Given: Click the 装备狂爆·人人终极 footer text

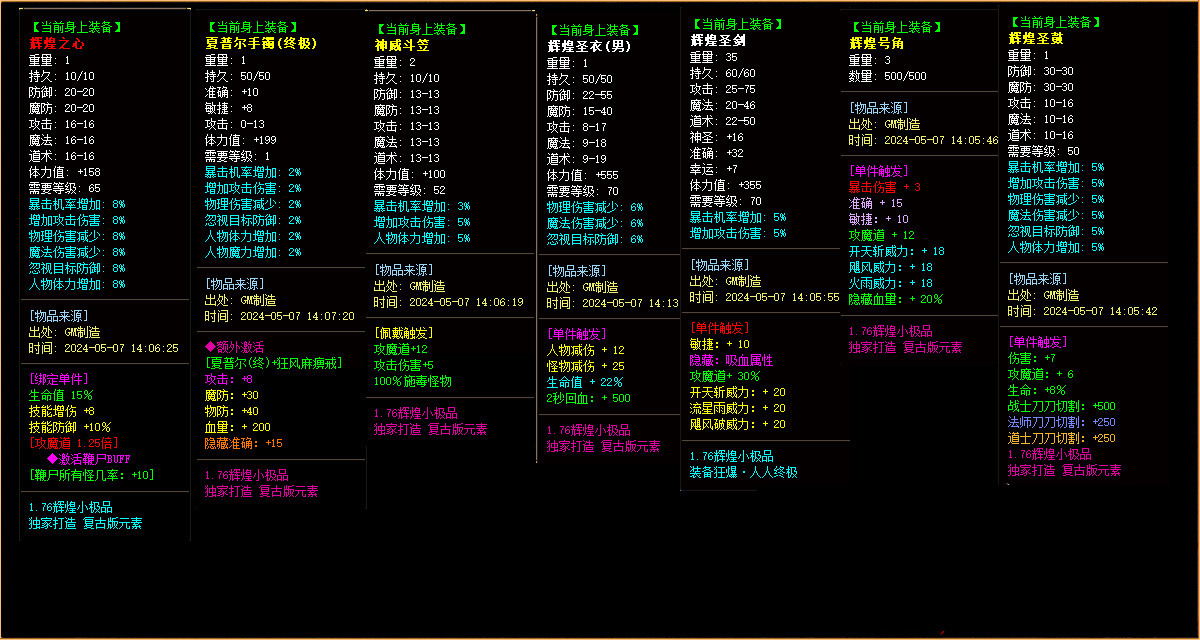Looking at the screenshot, I should [744, 472].
